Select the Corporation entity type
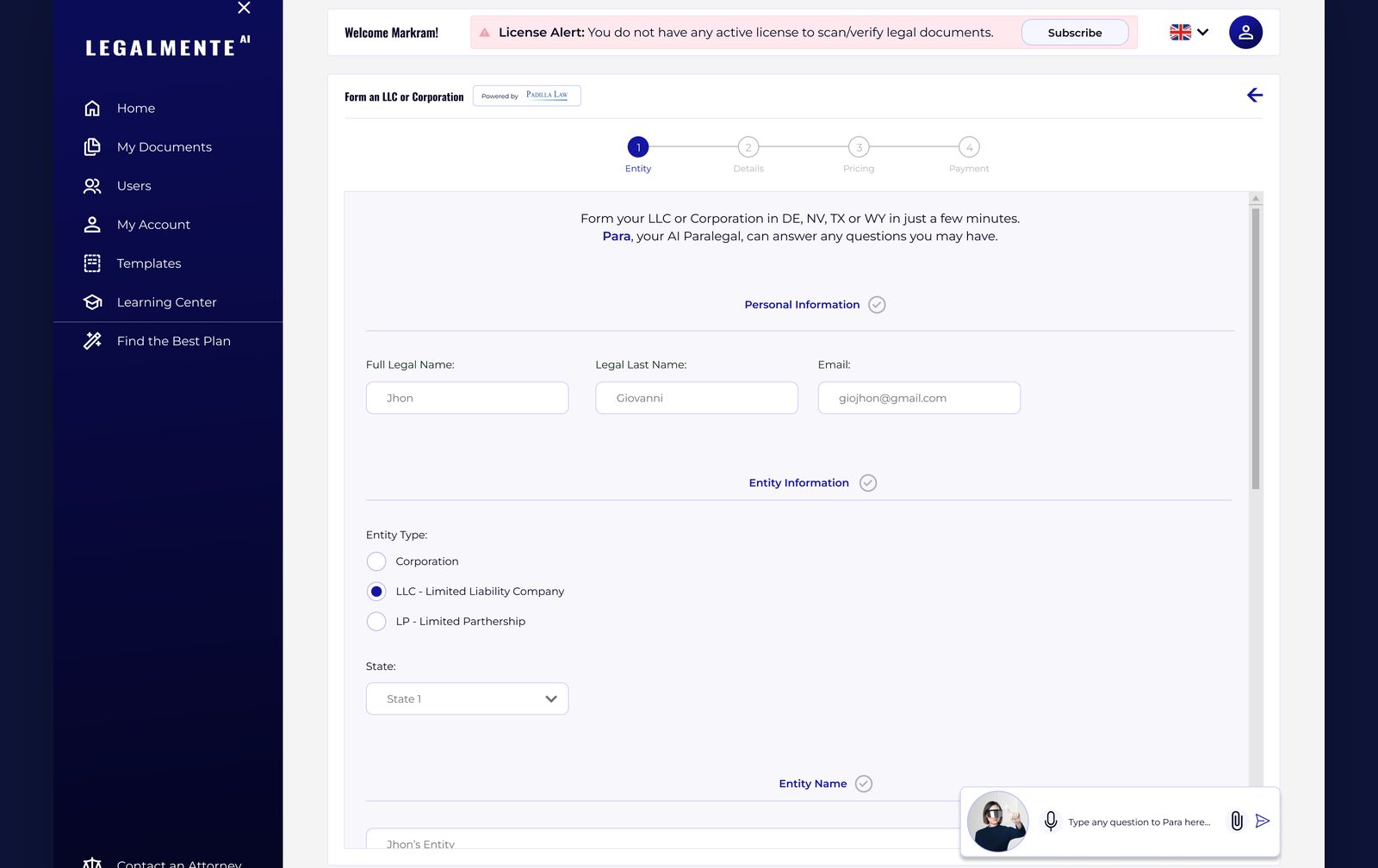 [376, 561]
